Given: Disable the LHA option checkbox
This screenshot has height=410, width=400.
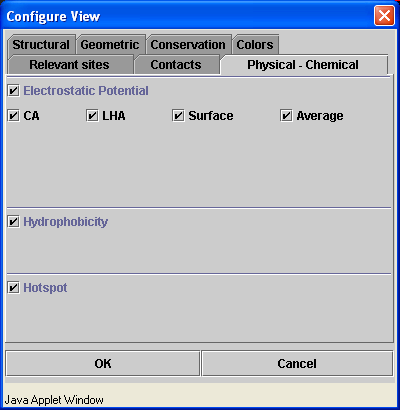Looking at the screenshot, I should (92, 116).
